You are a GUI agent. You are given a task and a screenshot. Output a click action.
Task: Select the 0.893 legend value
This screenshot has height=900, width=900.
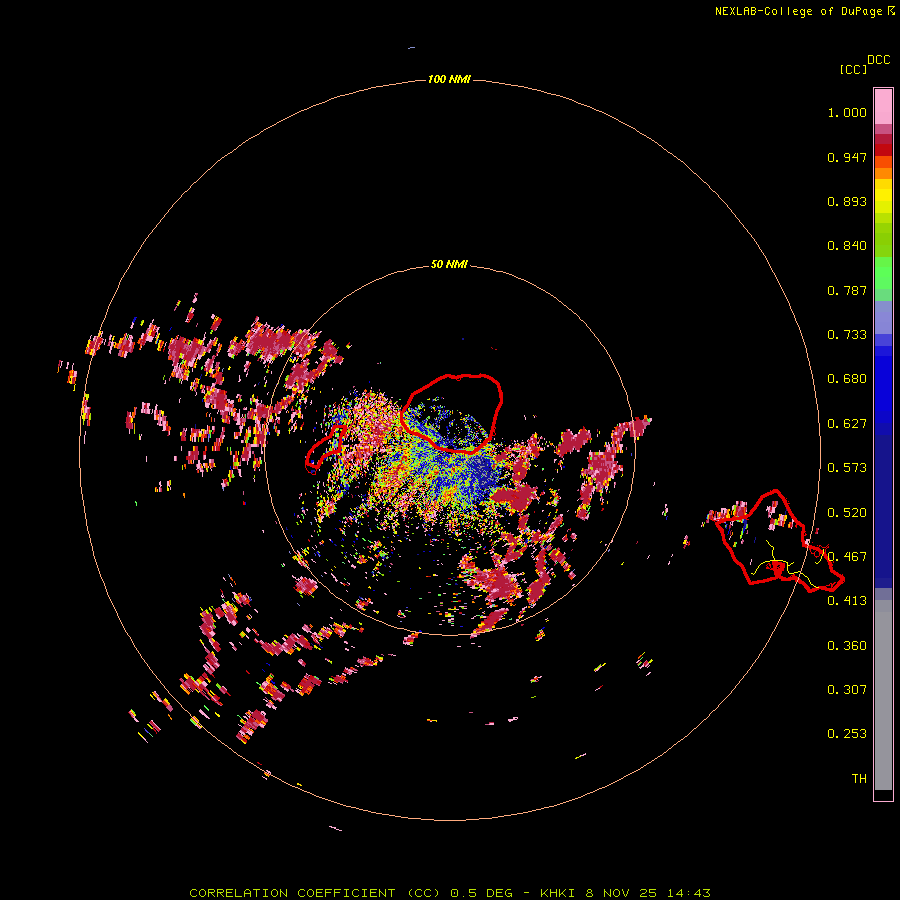(x=847, y=201)
